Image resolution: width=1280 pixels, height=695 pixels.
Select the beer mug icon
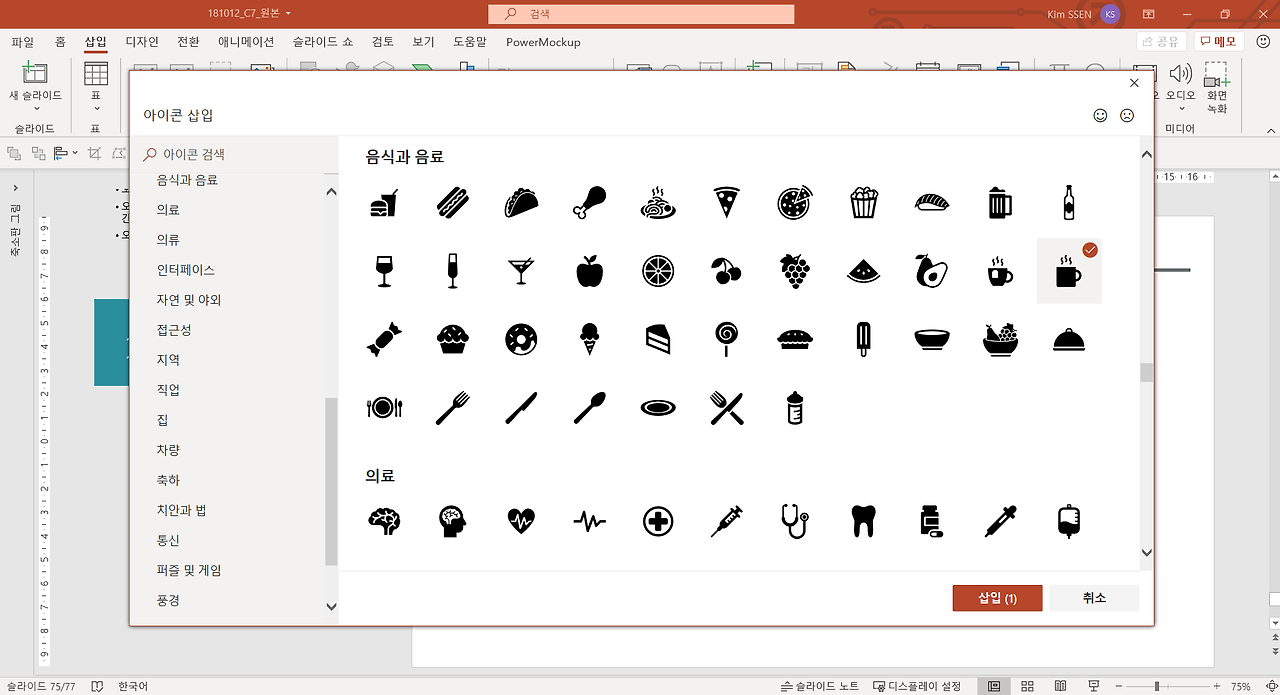(x=999, y=203)
